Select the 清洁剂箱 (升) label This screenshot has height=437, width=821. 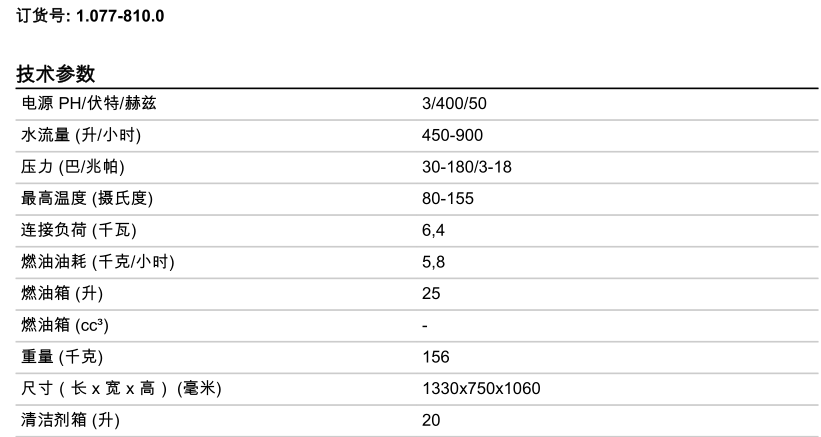[71, 420]
